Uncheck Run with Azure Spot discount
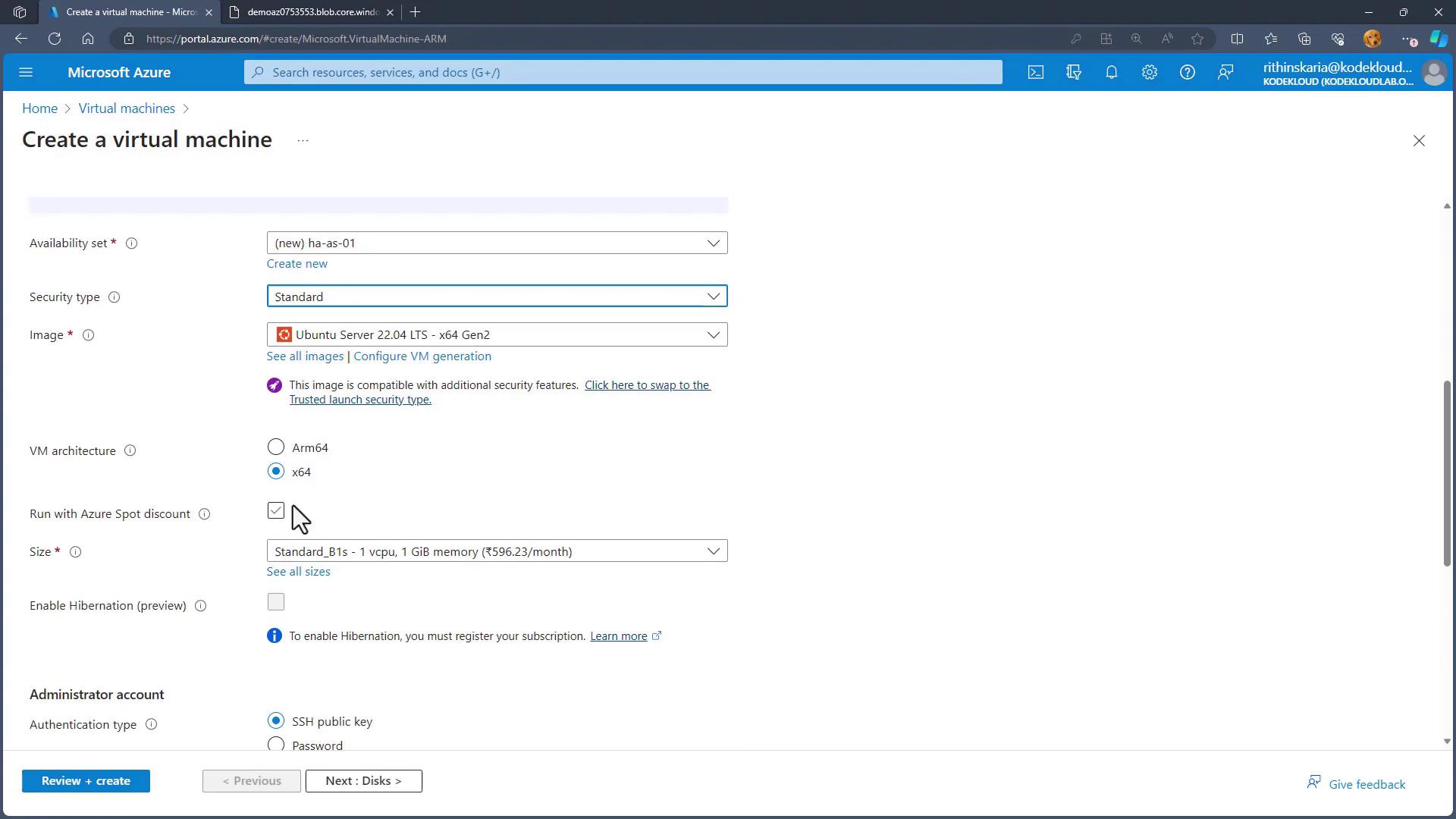 tap(276, 511)
